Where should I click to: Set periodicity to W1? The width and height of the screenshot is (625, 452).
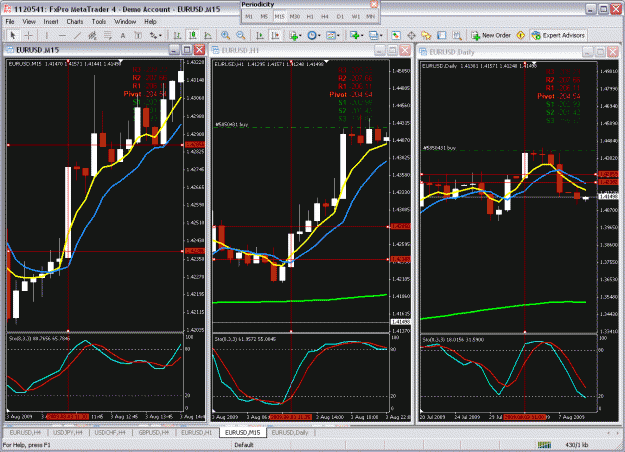click(x=355, y=16)
